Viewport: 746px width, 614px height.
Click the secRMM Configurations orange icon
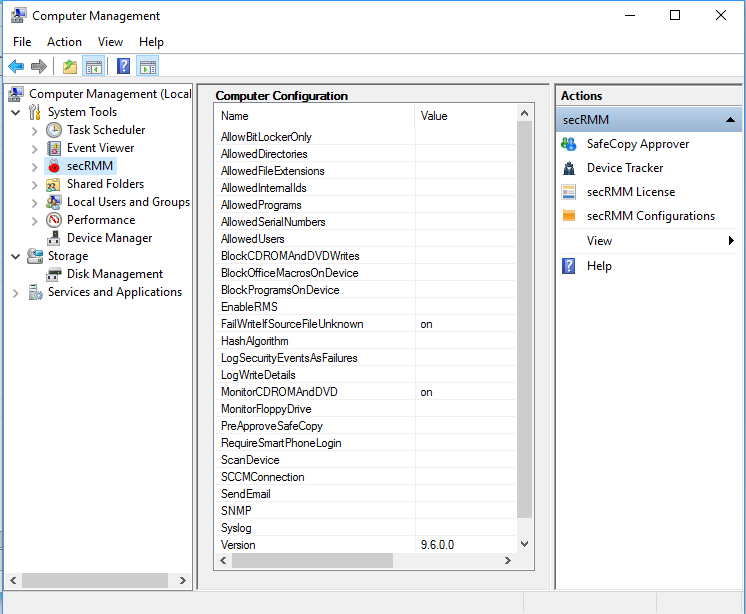[569, 215]
